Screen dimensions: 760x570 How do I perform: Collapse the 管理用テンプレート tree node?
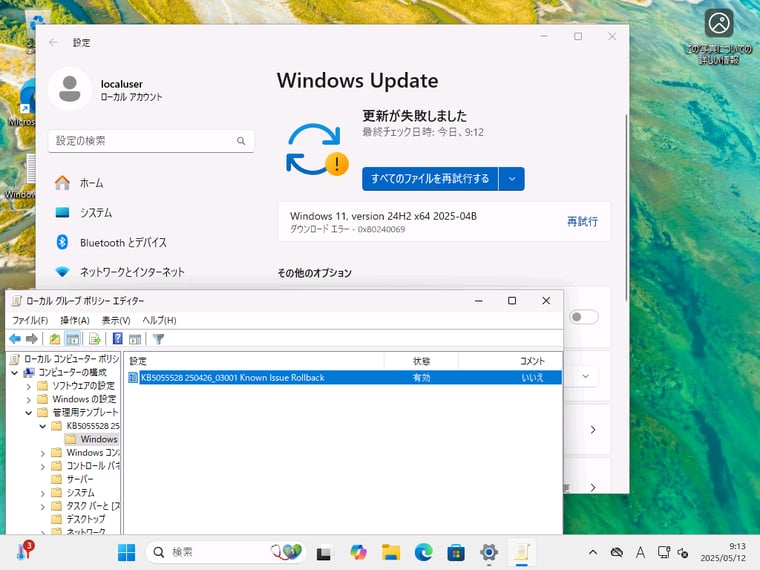28,412
